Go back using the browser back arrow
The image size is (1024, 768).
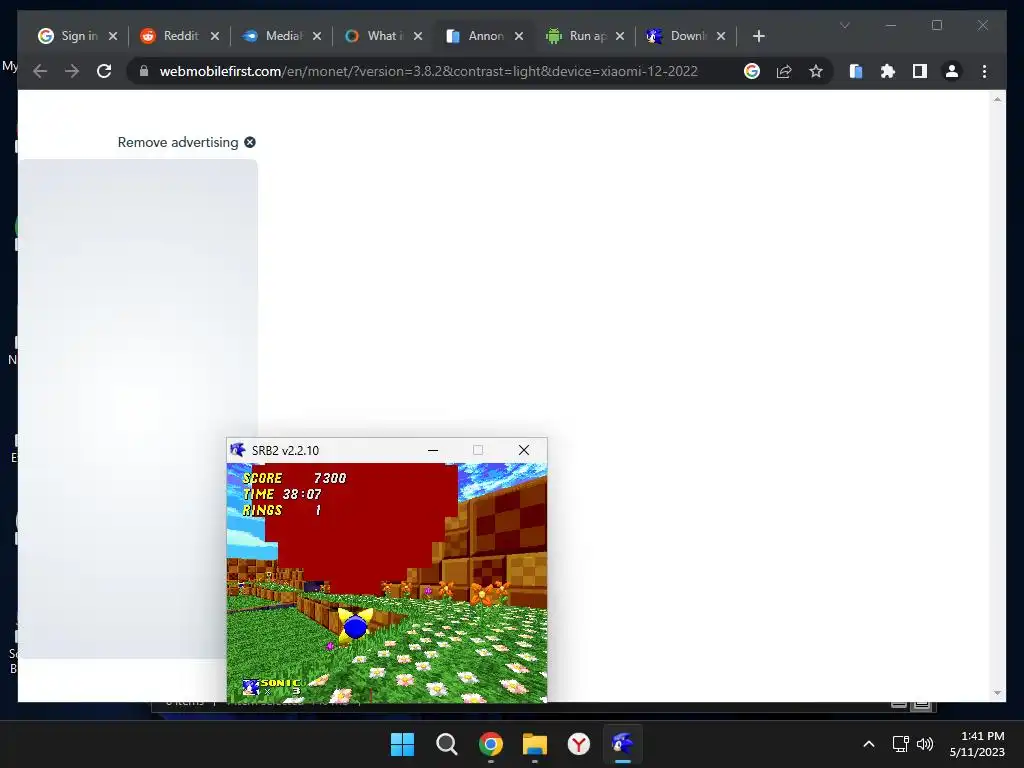40,71
